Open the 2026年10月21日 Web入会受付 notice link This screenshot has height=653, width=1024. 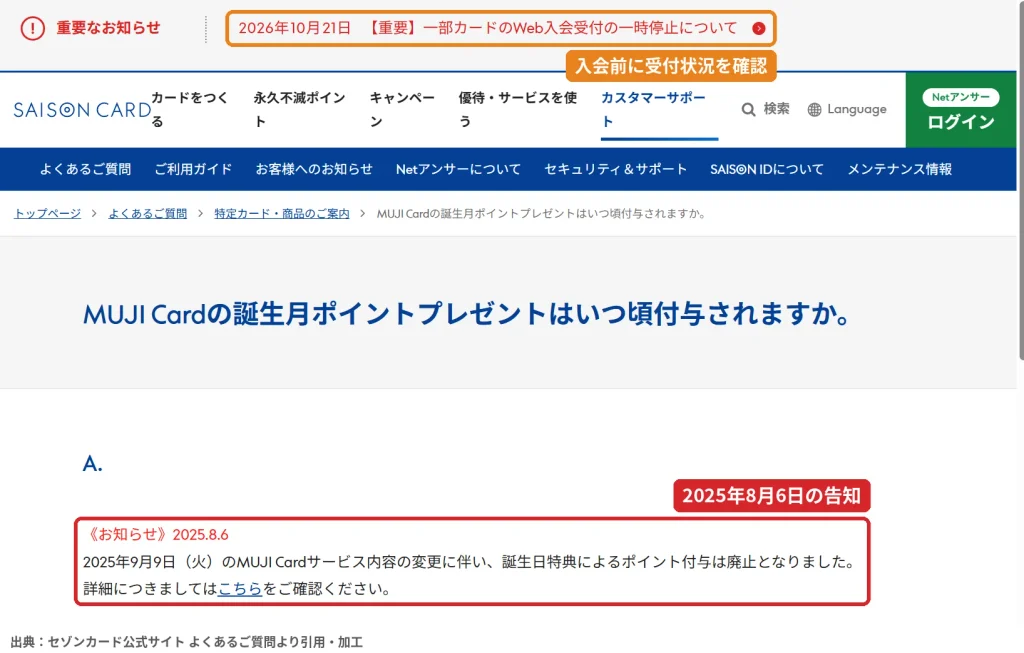click(500, 28)
